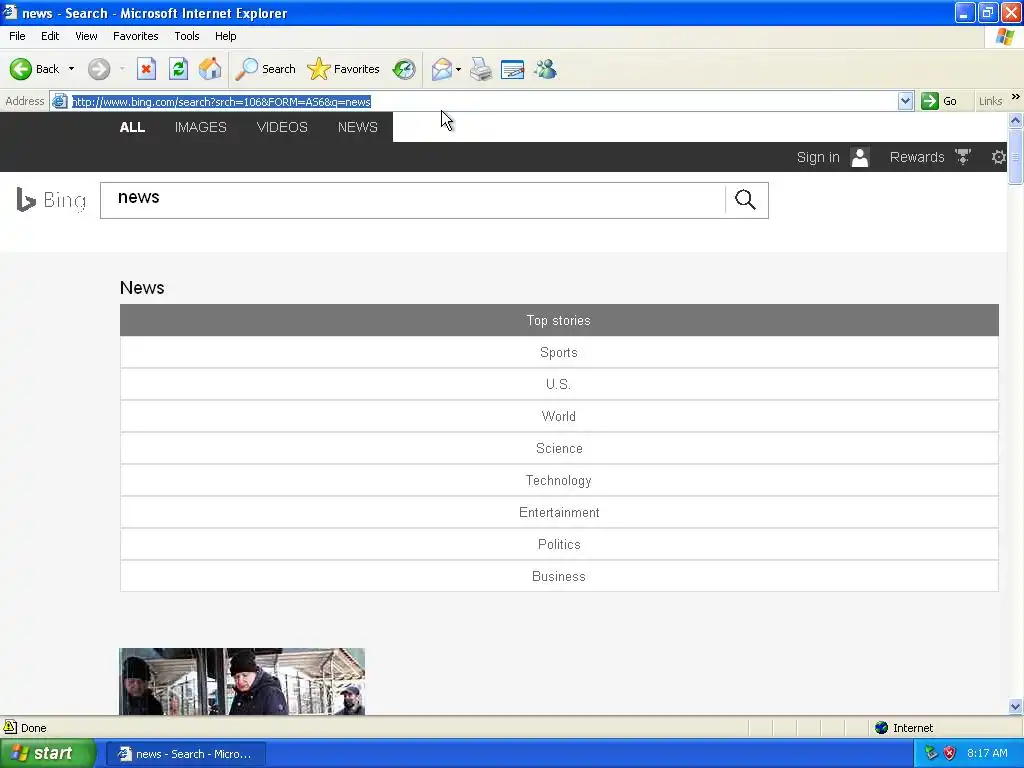Viewport: 1024px width, 768px height.
Task: Open the Tools menu
Action: (187, 36)
